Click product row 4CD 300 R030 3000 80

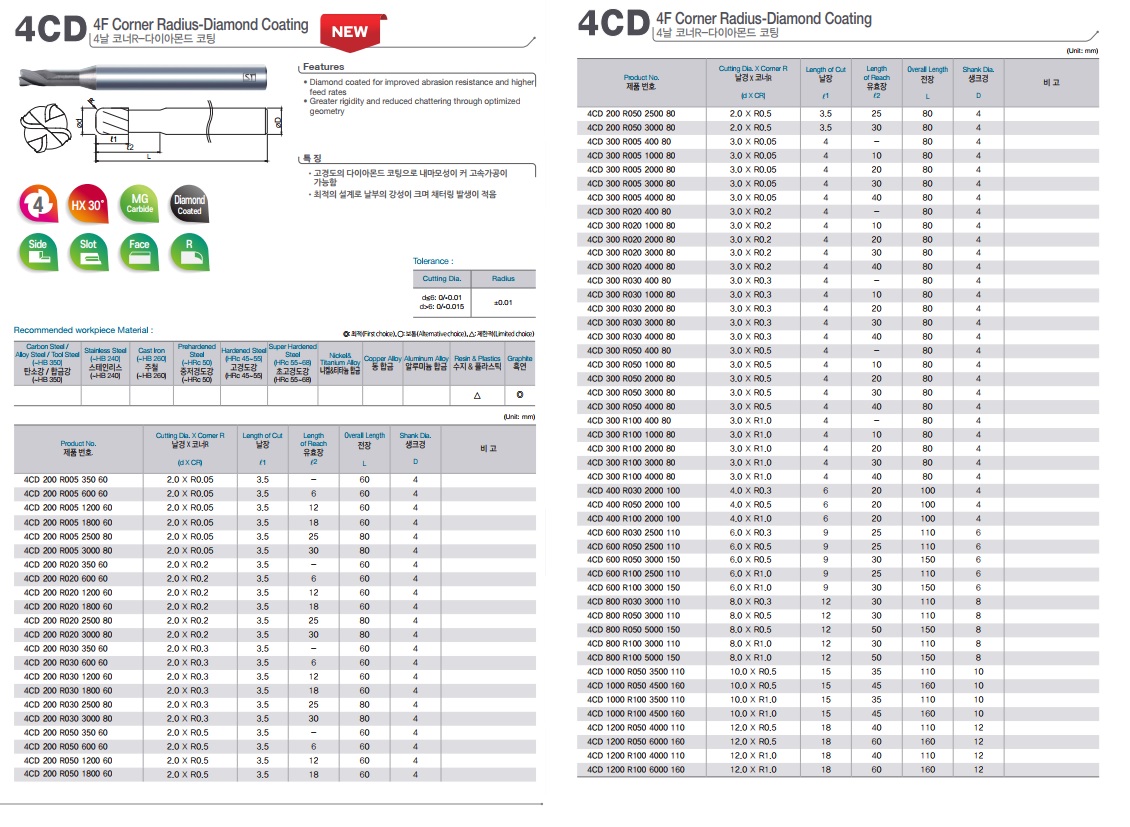coord(838,323)
